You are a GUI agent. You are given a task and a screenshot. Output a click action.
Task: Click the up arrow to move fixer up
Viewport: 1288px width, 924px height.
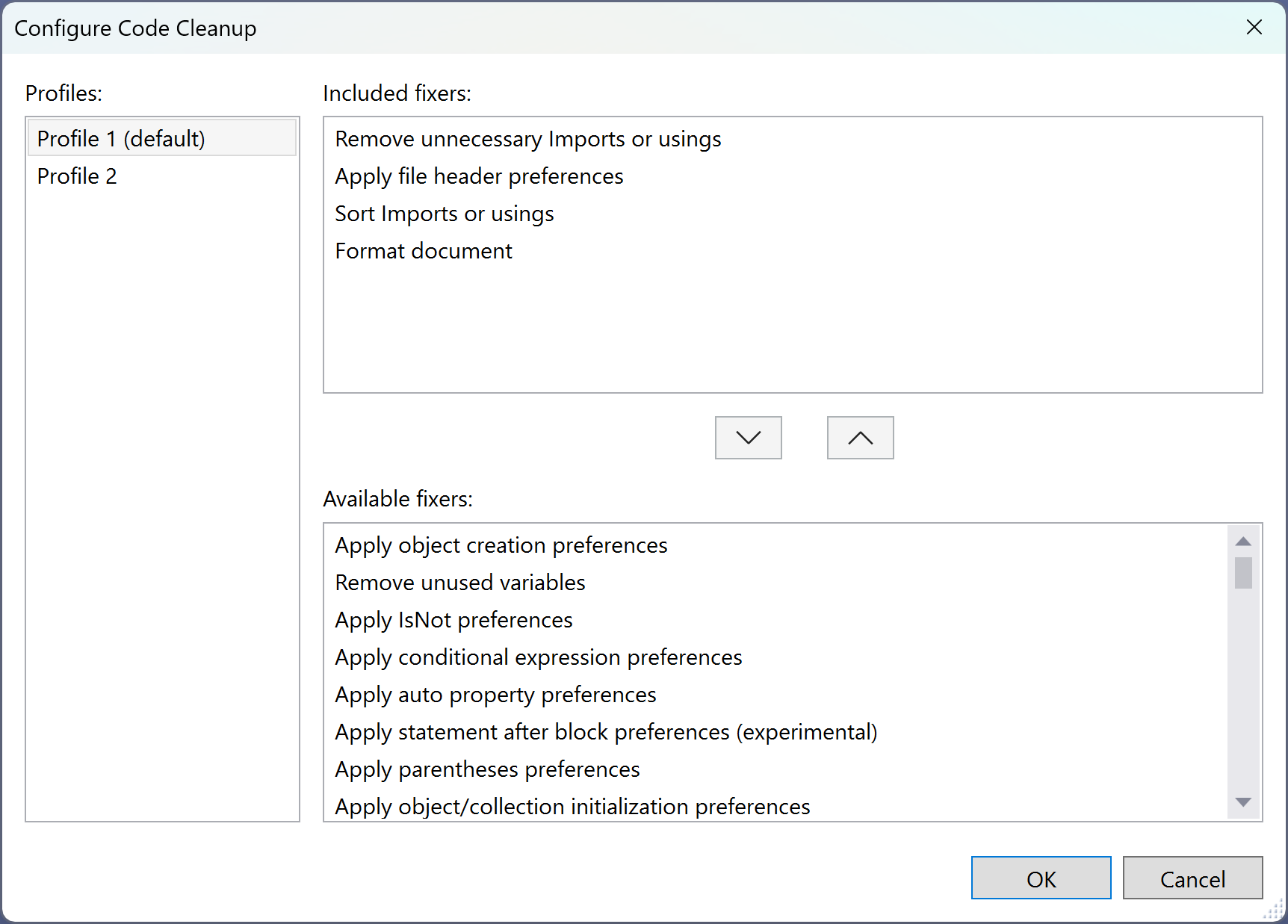(x=860, y=438)
